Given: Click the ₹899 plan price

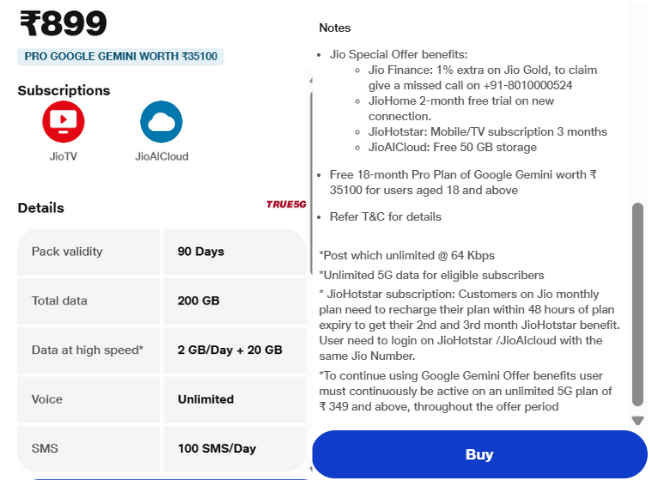Looking at the screenshot, I should pos(63,22).
